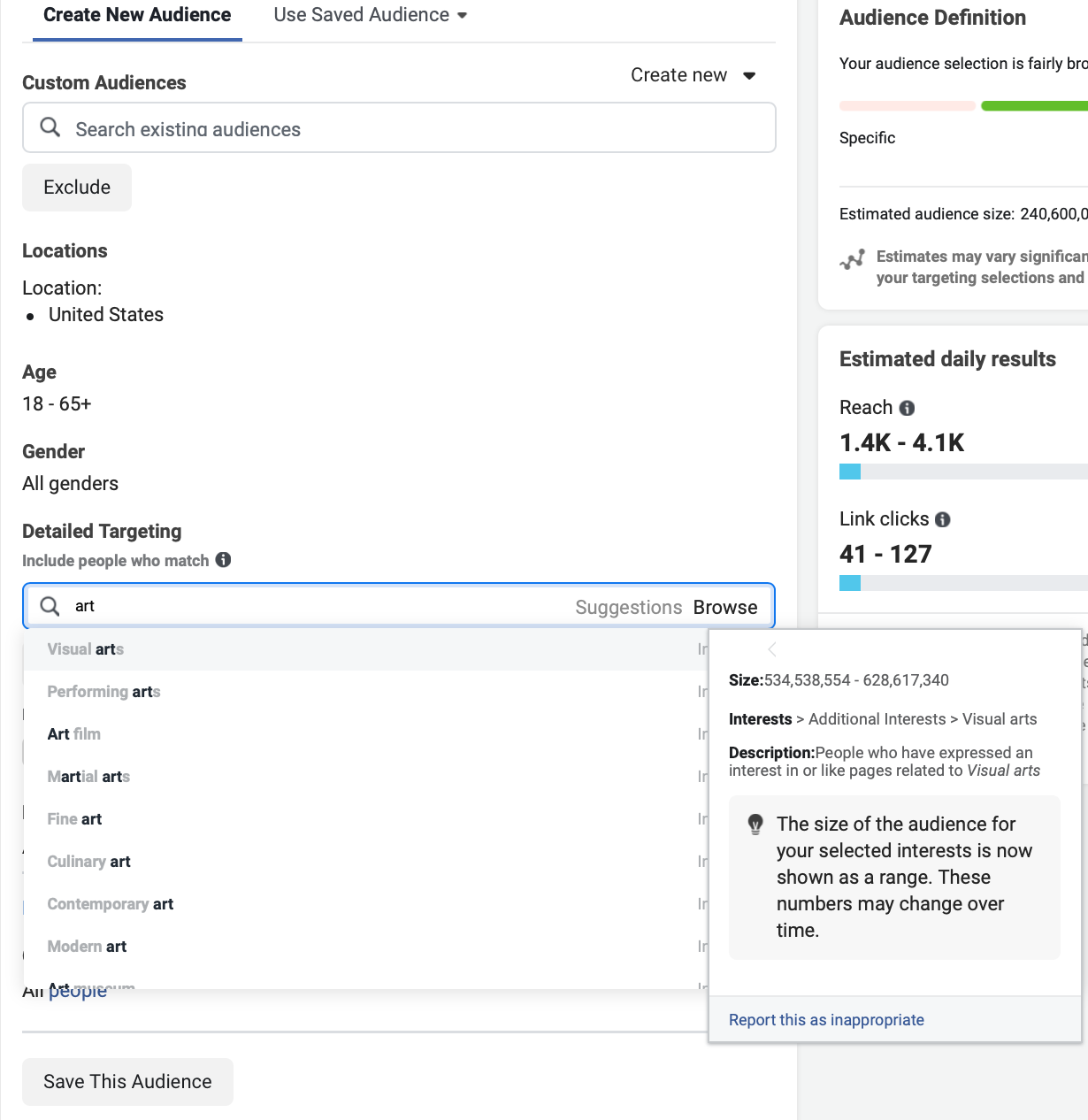This screenshot has height=1120, width=1088.
Task: Select Martial arts suggestion
Action: pyautogui.click(x=365, y=777)
